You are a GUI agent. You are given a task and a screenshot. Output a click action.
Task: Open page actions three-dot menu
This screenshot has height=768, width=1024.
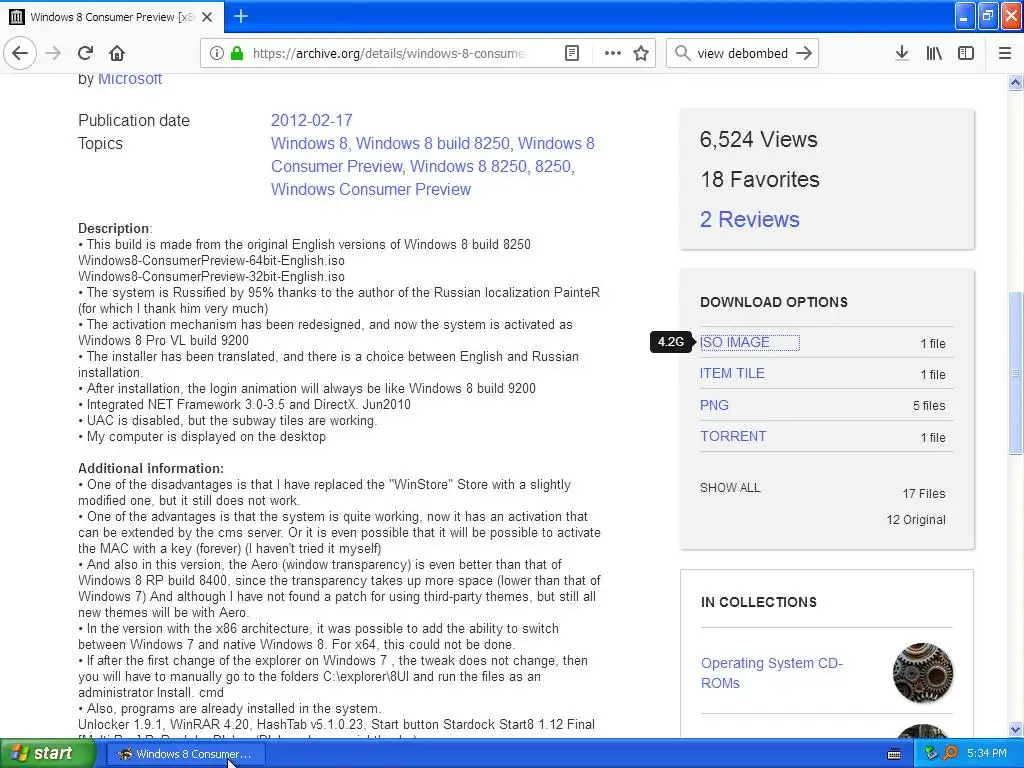click(613, 53)
